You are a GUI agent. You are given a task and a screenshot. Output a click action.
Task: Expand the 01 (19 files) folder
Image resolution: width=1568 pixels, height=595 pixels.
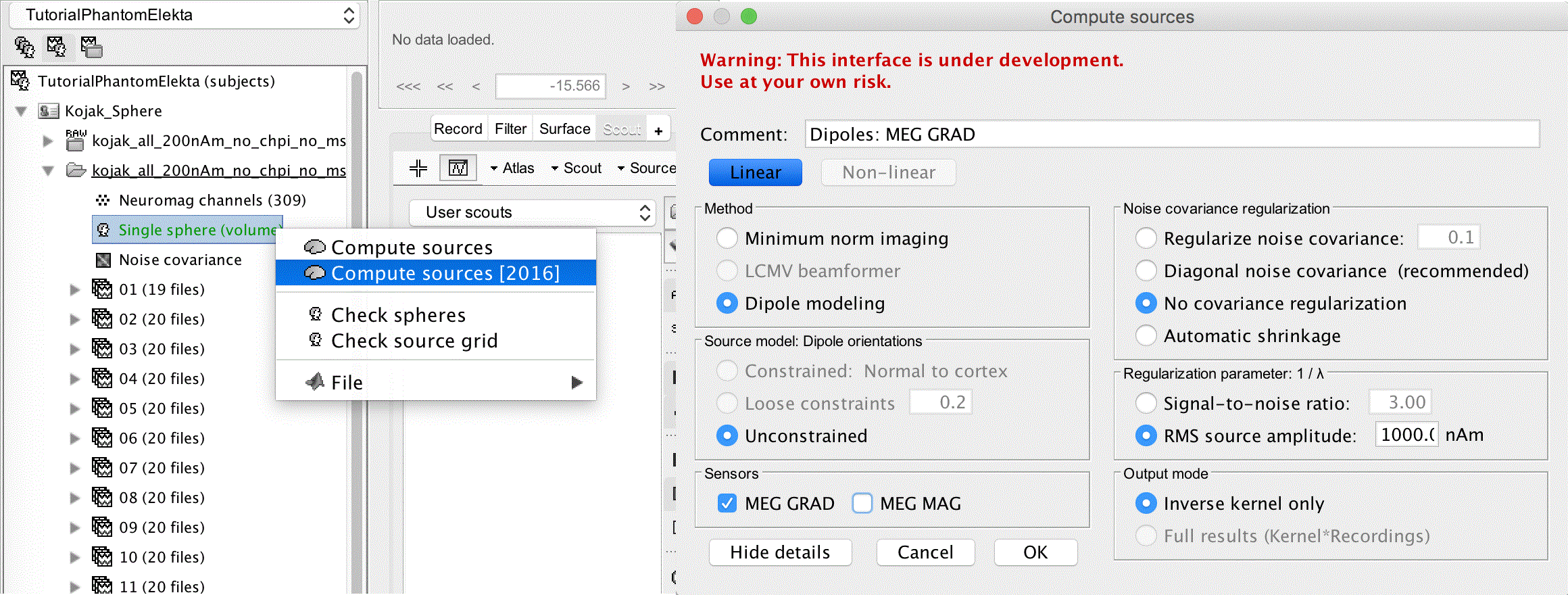(x=75, y=289)
